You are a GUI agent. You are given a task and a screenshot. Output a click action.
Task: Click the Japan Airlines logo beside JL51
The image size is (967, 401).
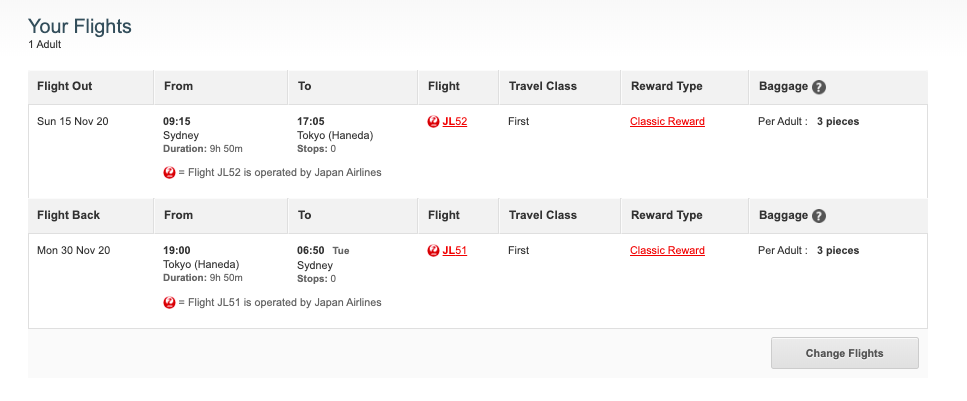[x=433, y=250]
